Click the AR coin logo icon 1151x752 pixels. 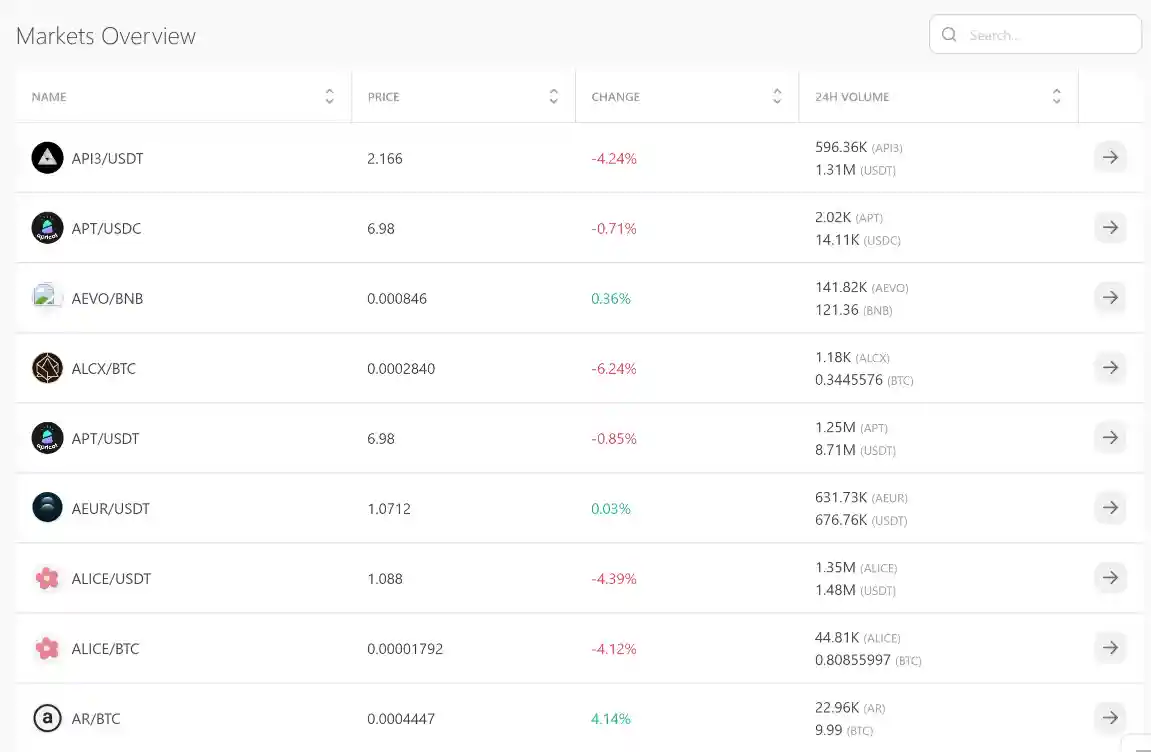[47, 718]
